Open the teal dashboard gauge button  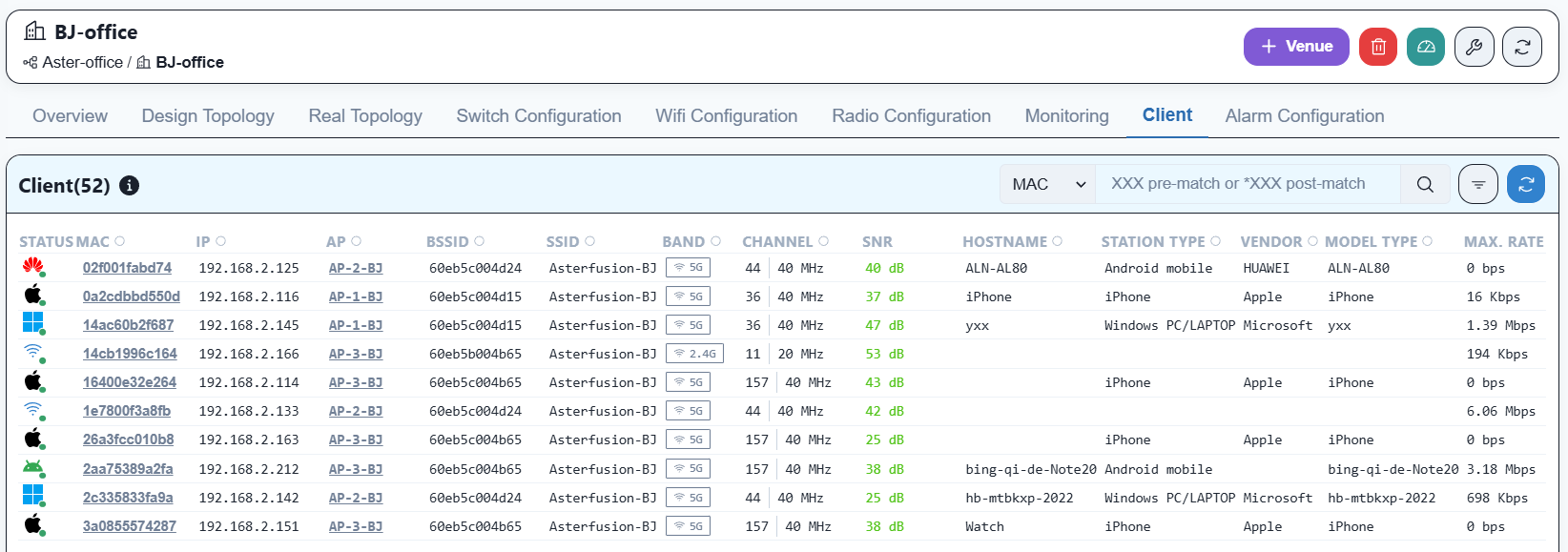[1426, 47]
